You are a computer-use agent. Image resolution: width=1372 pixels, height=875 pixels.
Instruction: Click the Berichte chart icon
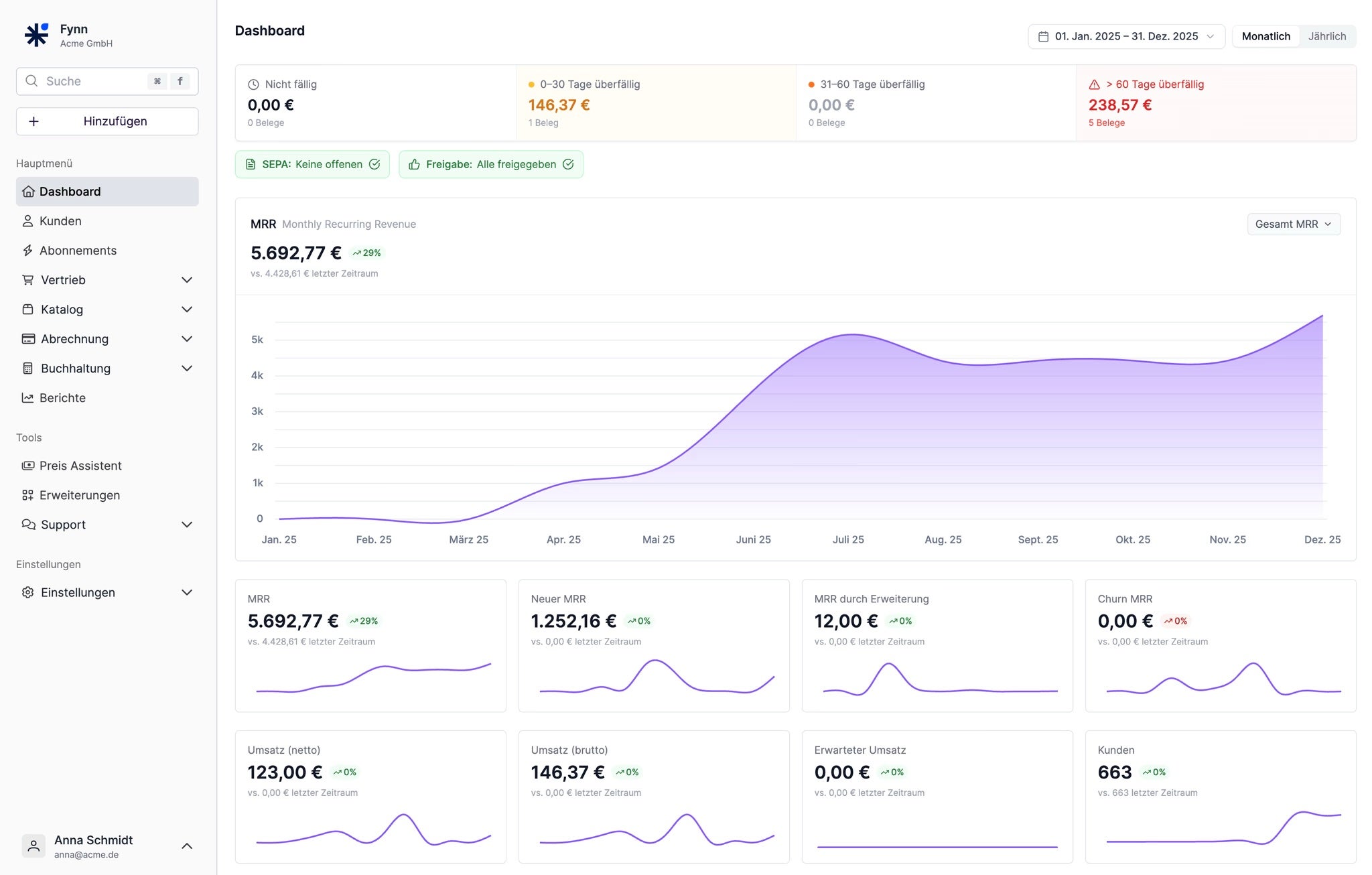(x=27, y=398)
